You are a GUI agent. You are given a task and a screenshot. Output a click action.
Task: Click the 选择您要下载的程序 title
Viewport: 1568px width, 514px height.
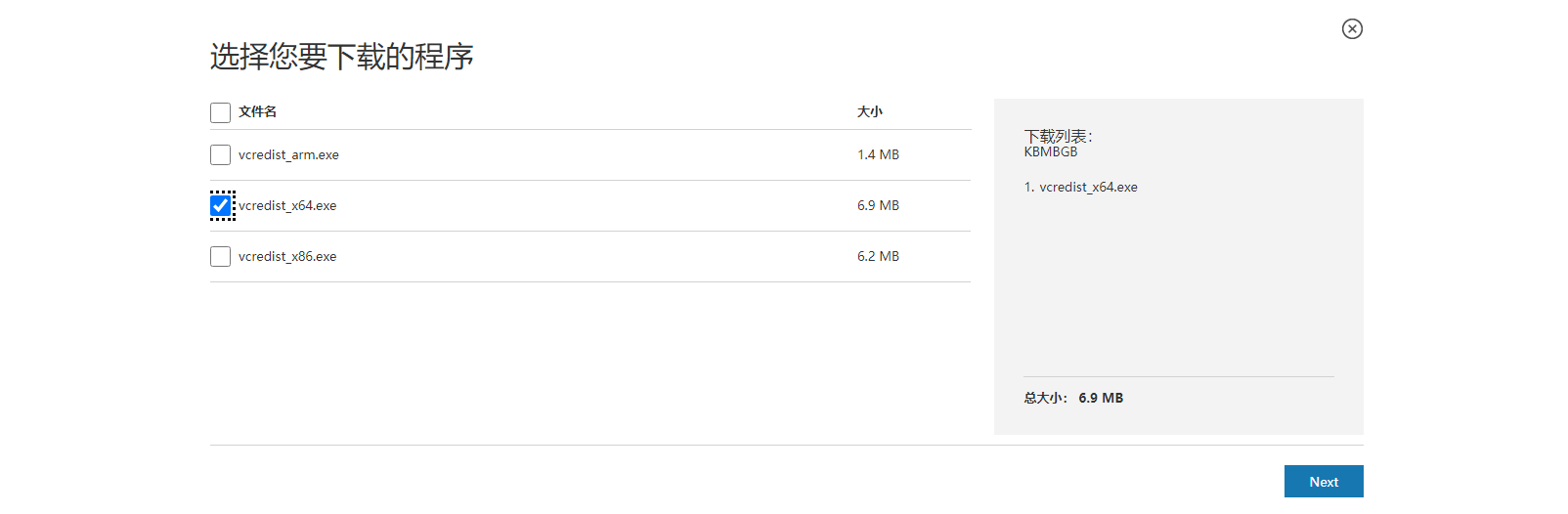click(342, 57)
